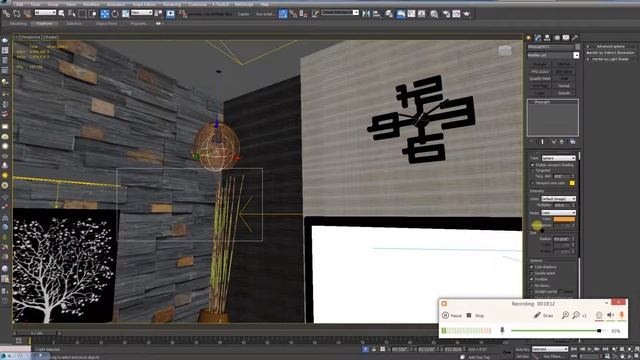Choose the rectangular selection region tool
This screenshot has width=640, height=360.
(x=82, y=13)
